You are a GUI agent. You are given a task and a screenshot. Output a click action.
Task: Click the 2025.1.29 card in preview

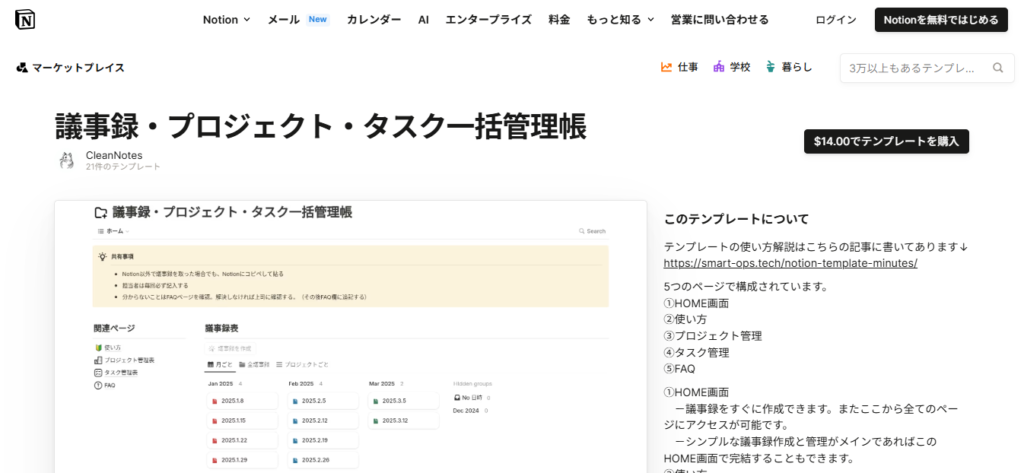point(242,461)
